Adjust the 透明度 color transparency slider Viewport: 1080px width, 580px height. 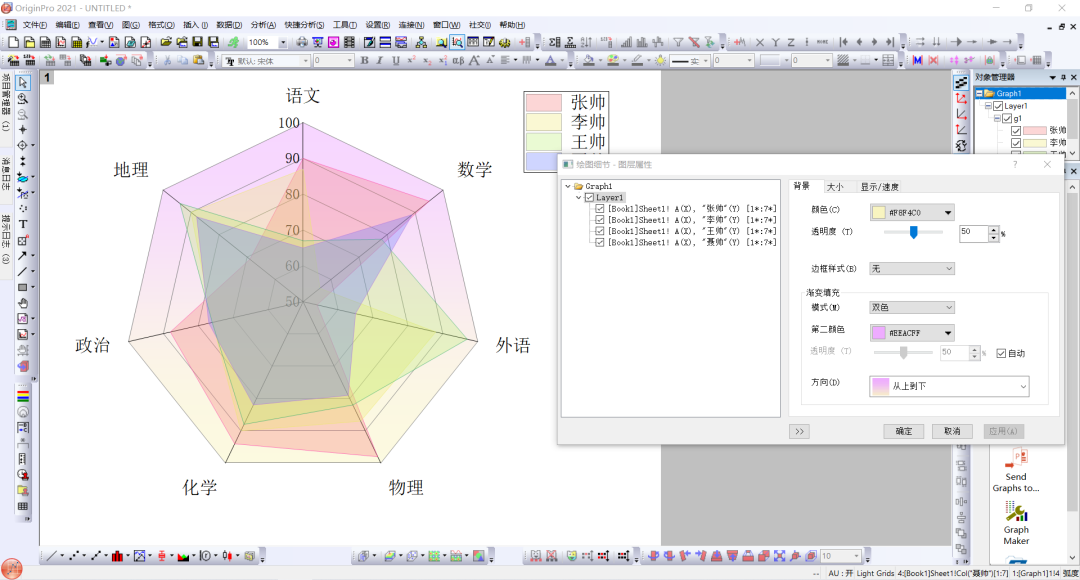(x=913, y=232)
